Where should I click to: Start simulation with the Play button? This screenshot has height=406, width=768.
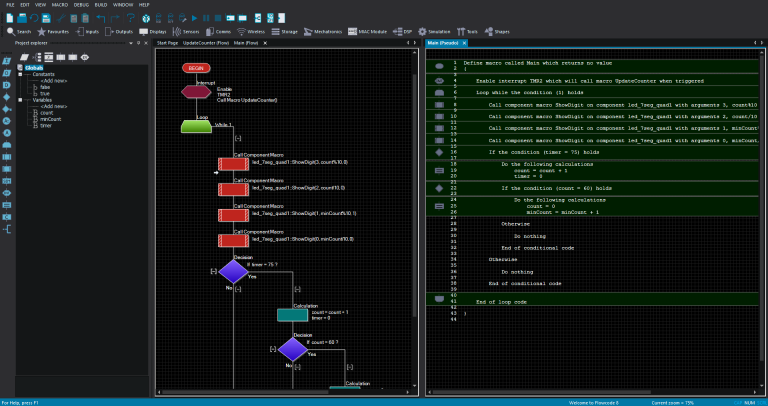tap(194, 18)
